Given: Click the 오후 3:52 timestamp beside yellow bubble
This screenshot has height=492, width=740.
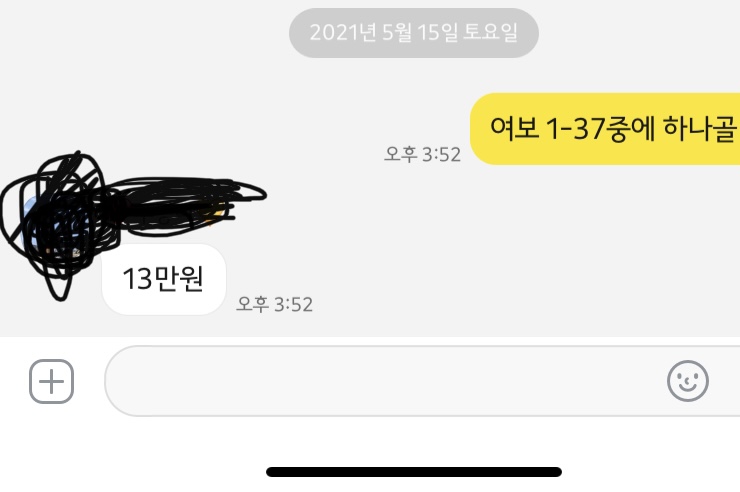Looking at the screenshot, I should 422,154.
